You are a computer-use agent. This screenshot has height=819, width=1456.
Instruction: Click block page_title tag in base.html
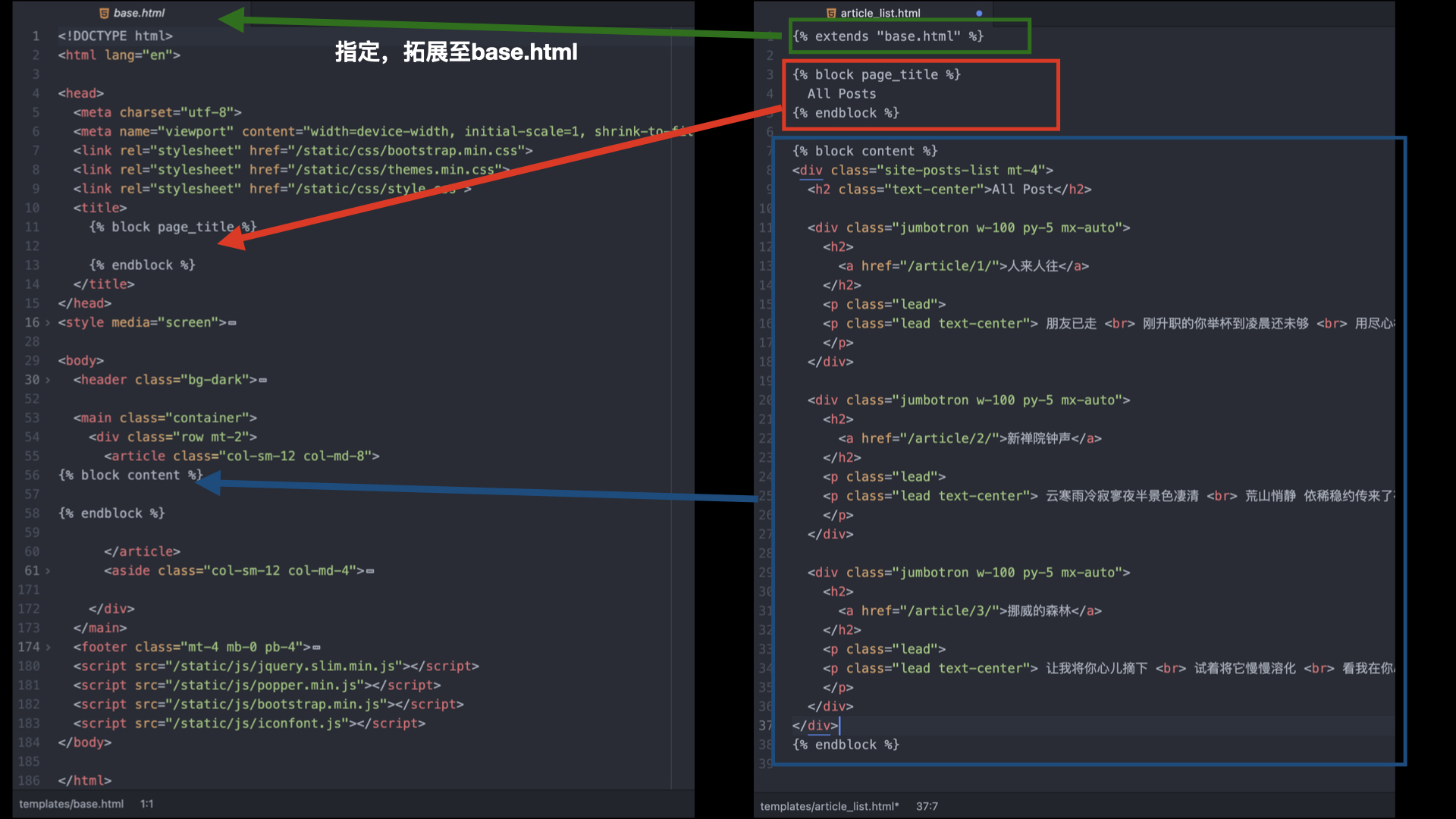pyautogui.click(x=173, y=227)
